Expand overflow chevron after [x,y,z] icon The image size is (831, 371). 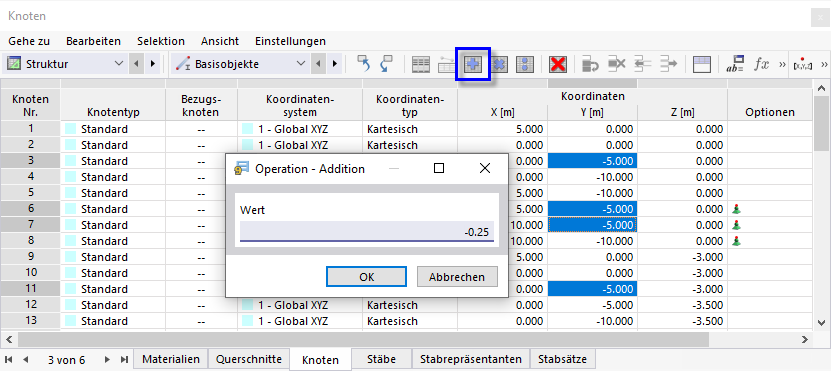pyautogui.click(x=824, y=65)
